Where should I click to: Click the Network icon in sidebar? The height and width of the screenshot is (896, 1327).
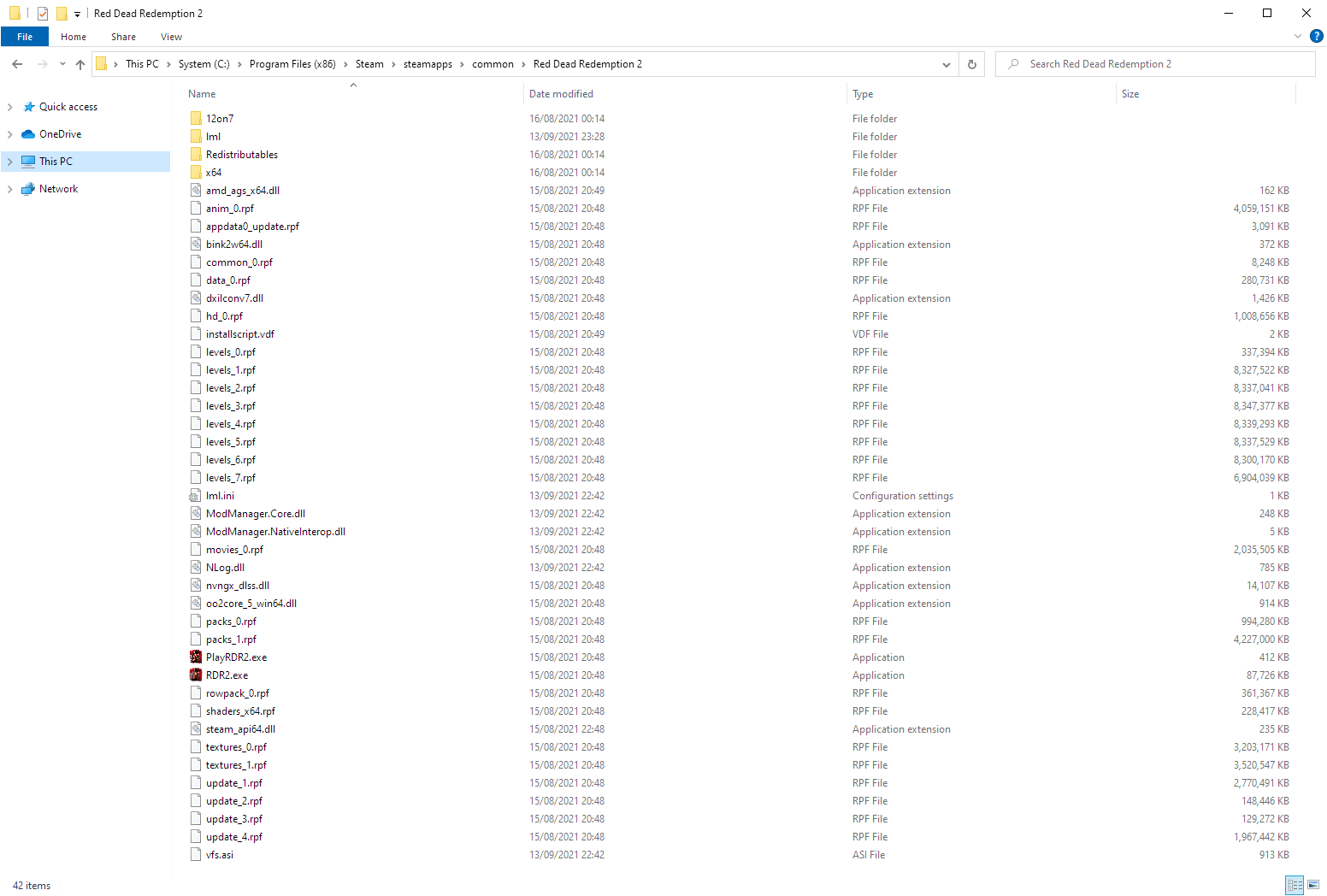point(28,189)
